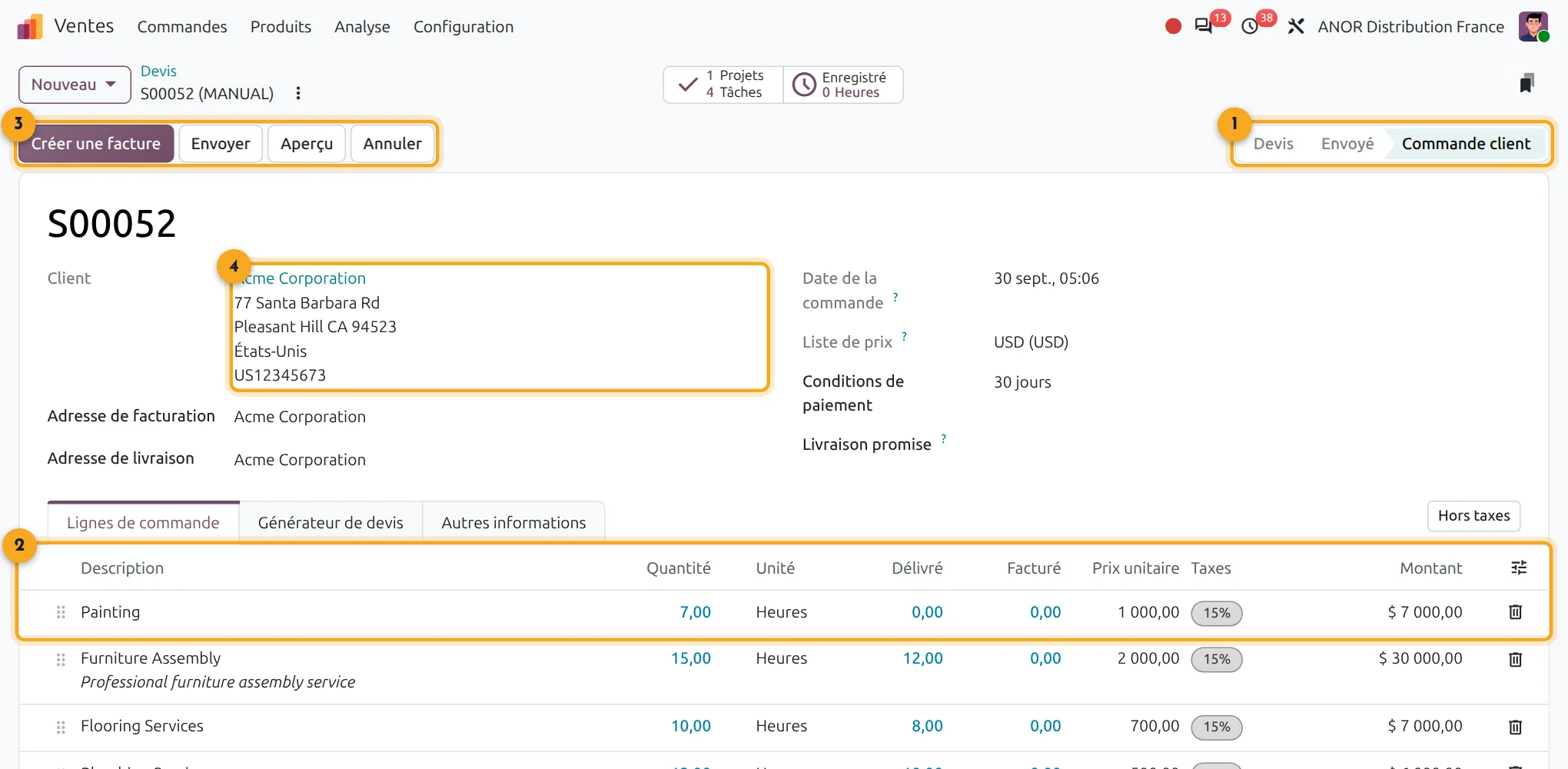The width and height of the screenshot is (1568, 769).
Task: Open the Enregistré Heures stat button
Action: pos(843,85)
